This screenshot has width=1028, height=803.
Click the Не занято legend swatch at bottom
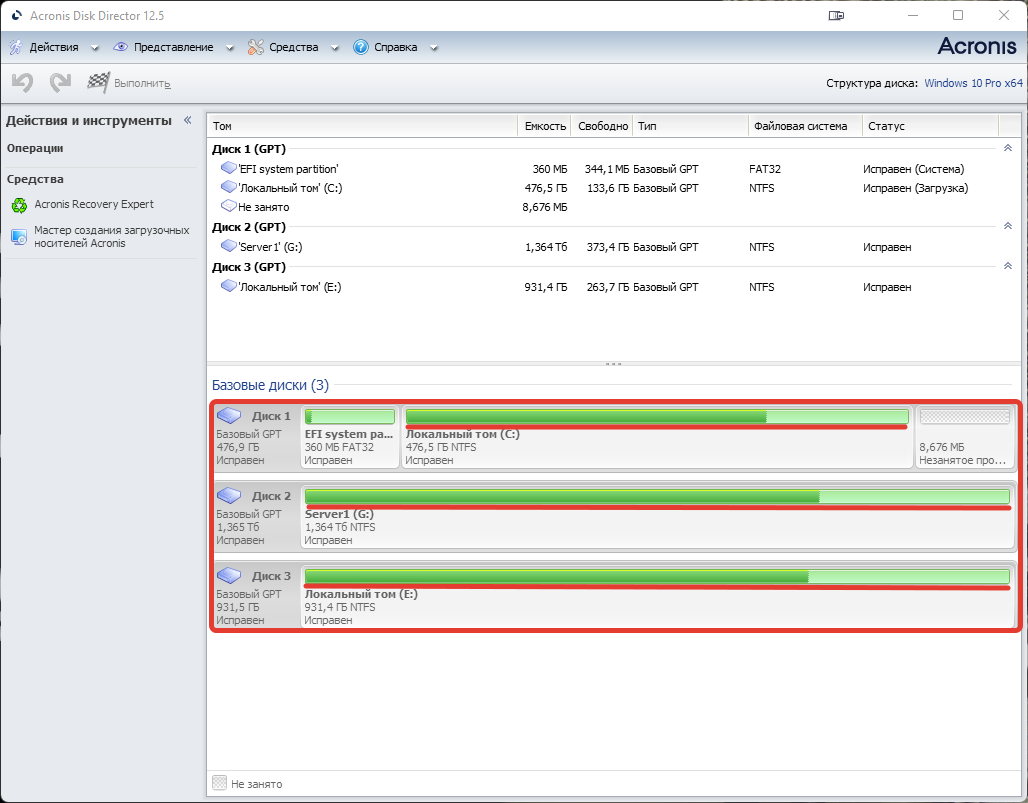pyautogui.click(x=220, y=783)
